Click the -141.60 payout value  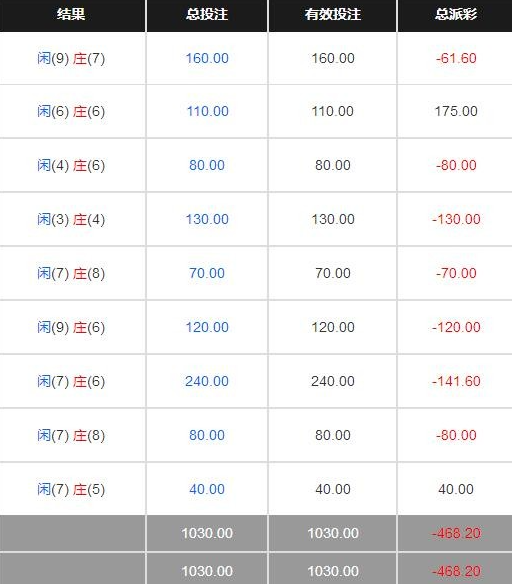click(456, 381)
